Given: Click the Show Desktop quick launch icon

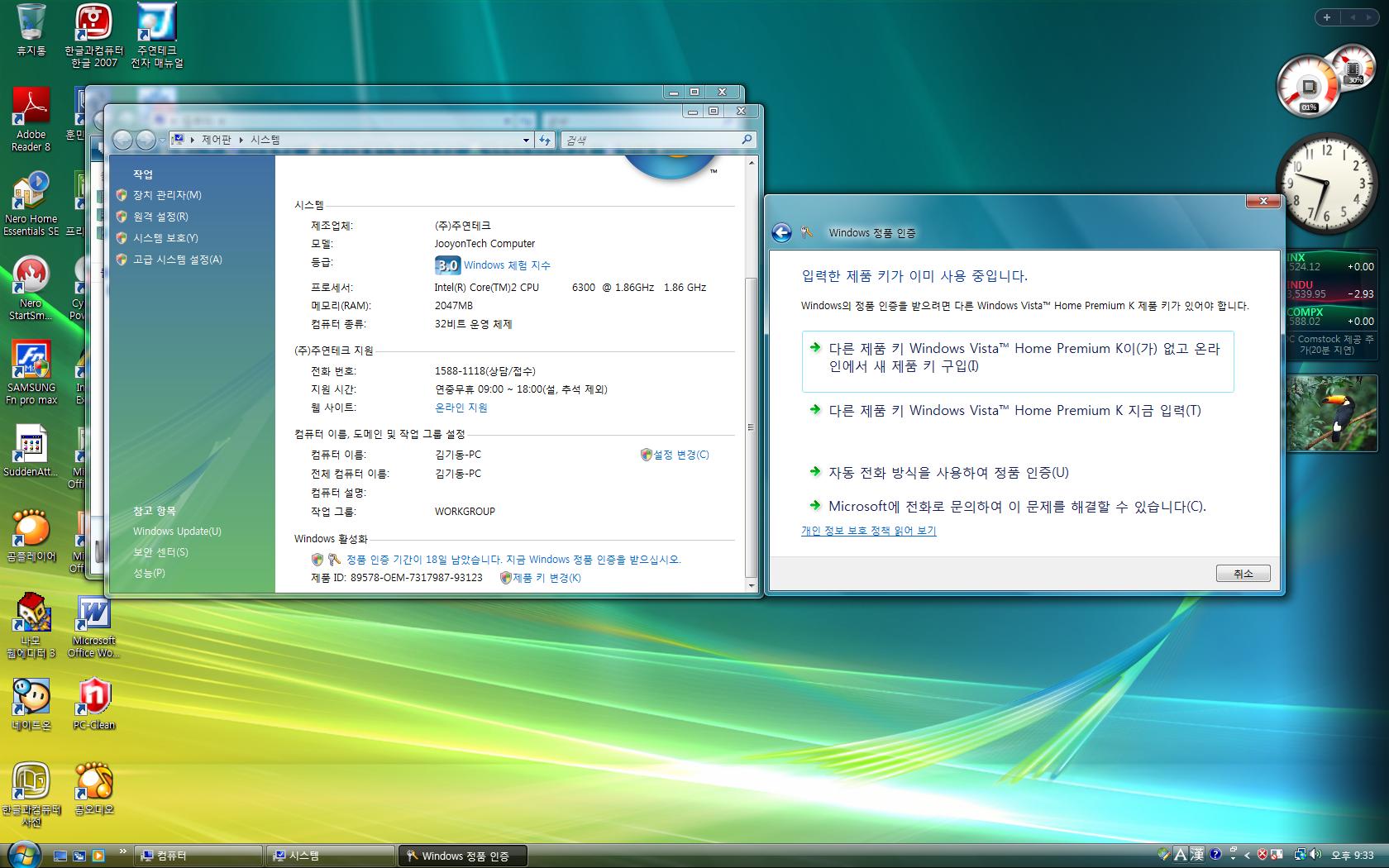Looking at the screenshot, I should 60,856.
